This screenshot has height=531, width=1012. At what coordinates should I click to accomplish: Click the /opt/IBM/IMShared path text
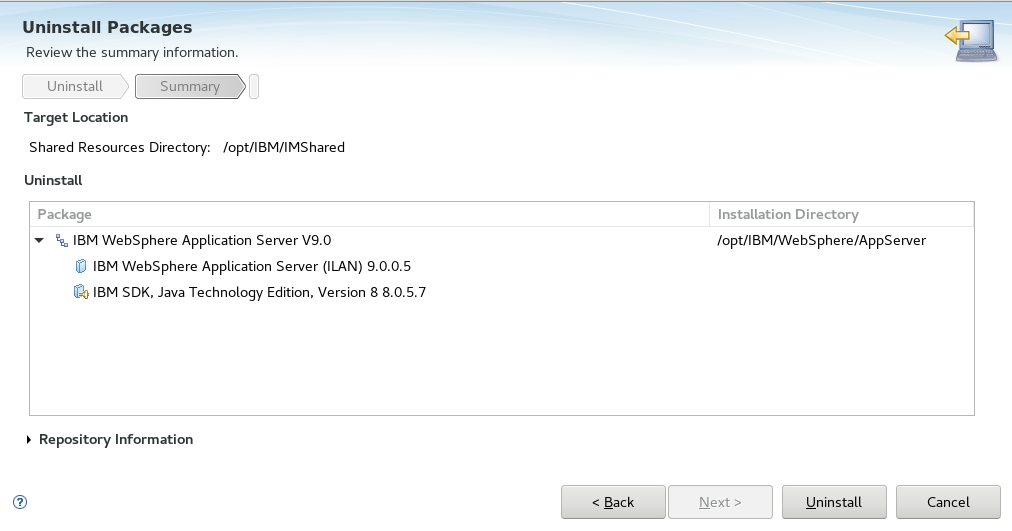click(x=284, y=147)
